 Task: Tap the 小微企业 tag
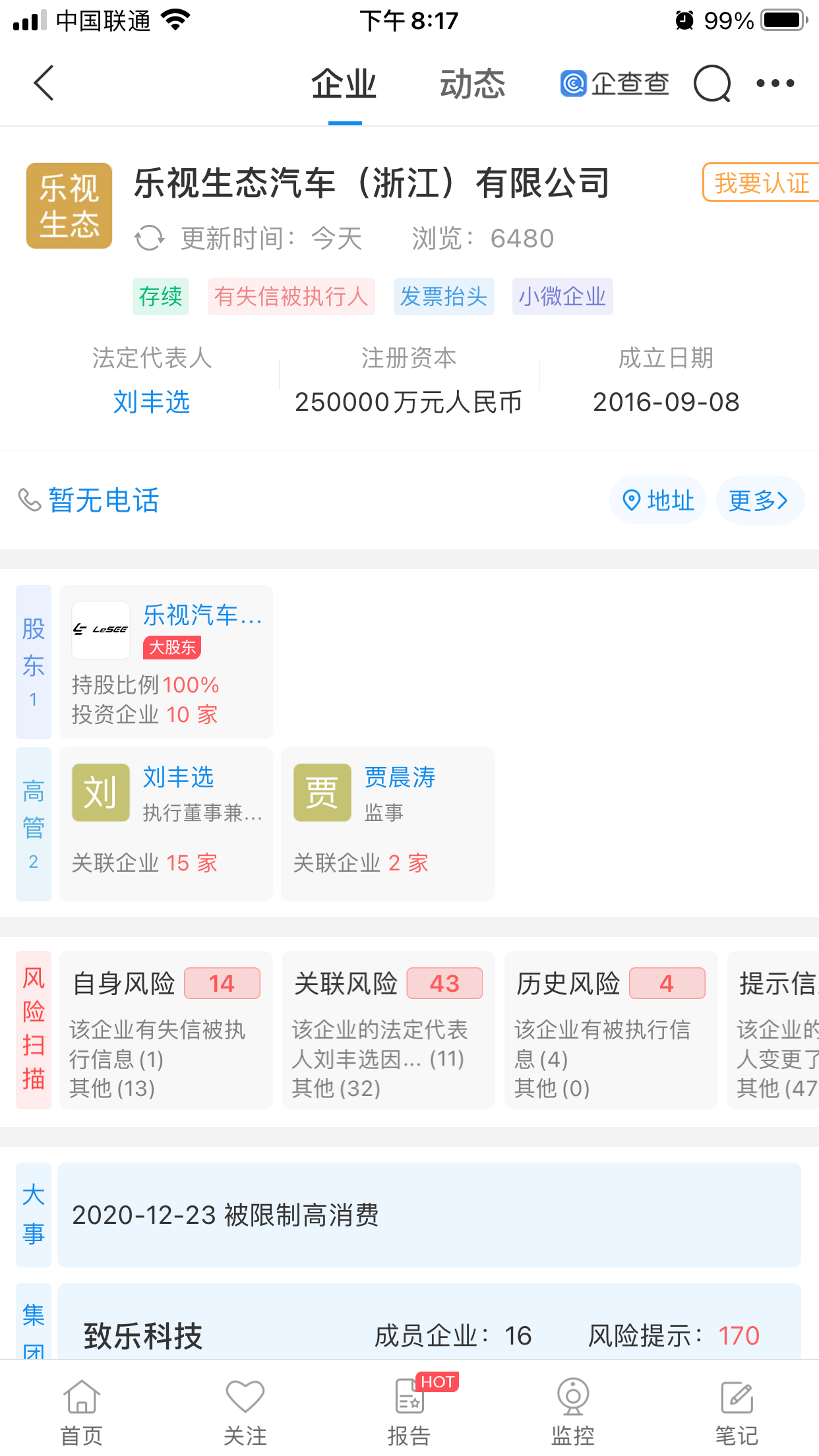[562, 296]
